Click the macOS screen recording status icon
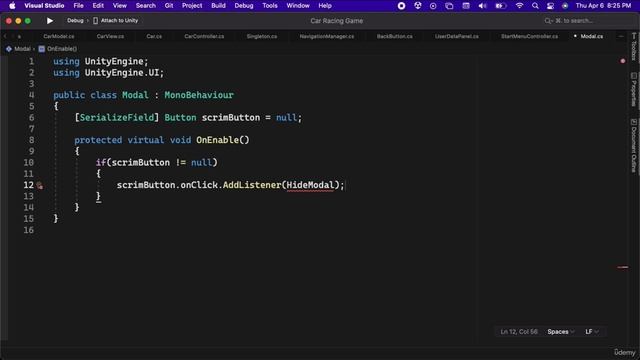Viewport: 640px width, 360px height. pyautogui.click(x=401, y=6)
